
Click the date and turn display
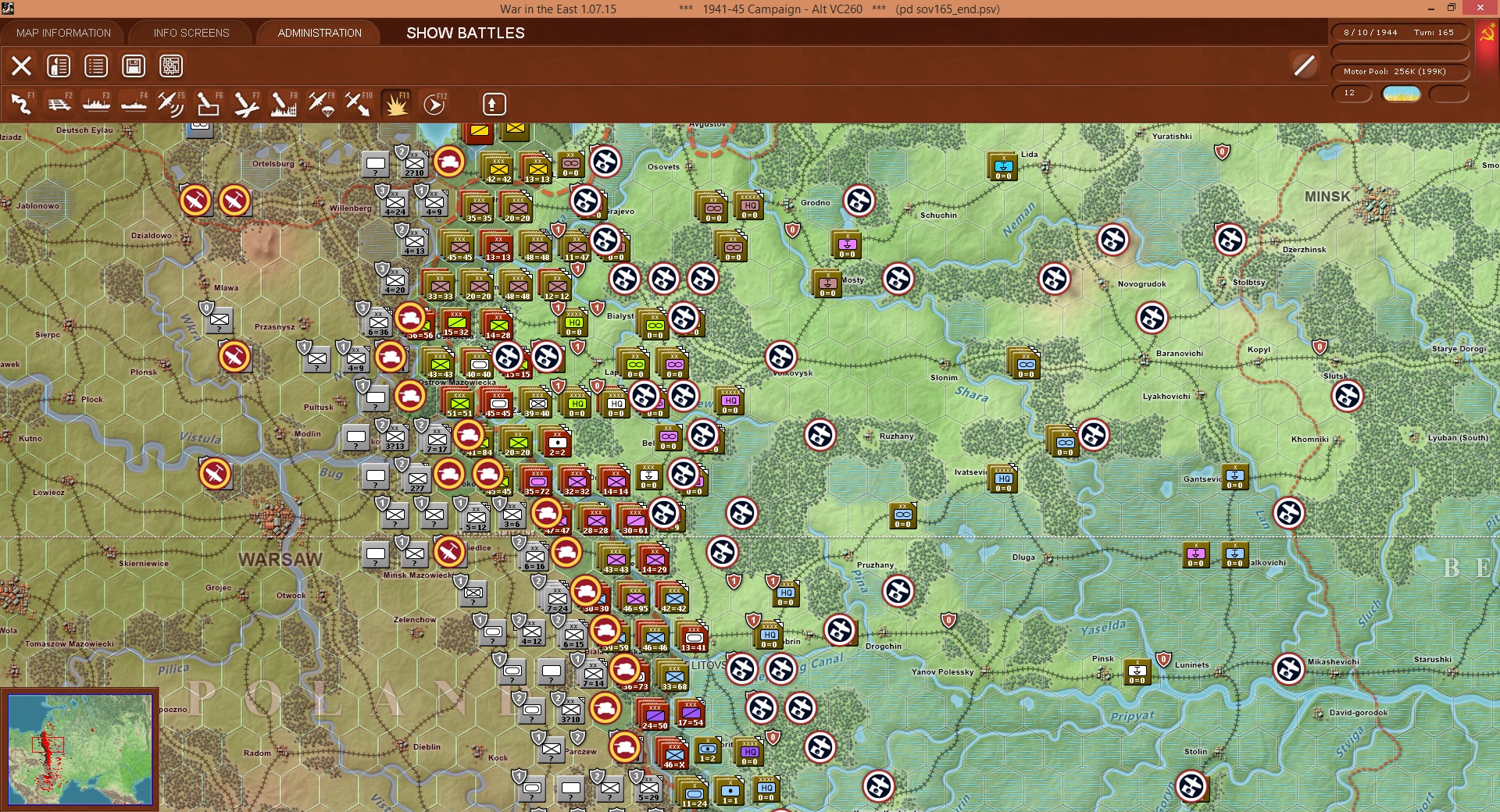tap(1400, 33)
